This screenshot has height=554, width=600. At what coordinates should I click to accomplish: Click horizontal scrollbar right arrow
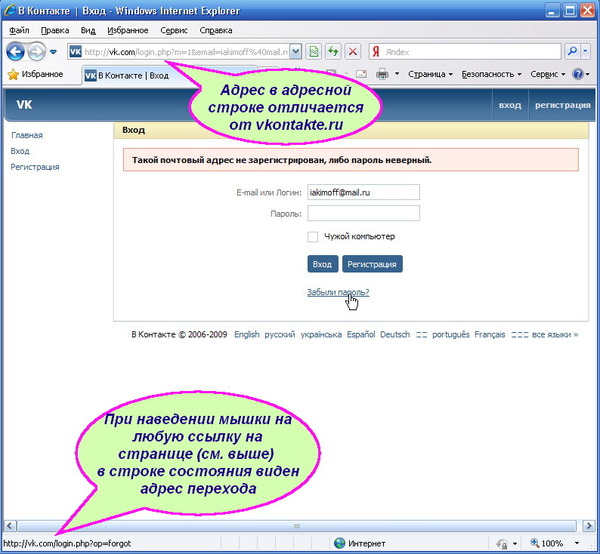pos(589,526)
